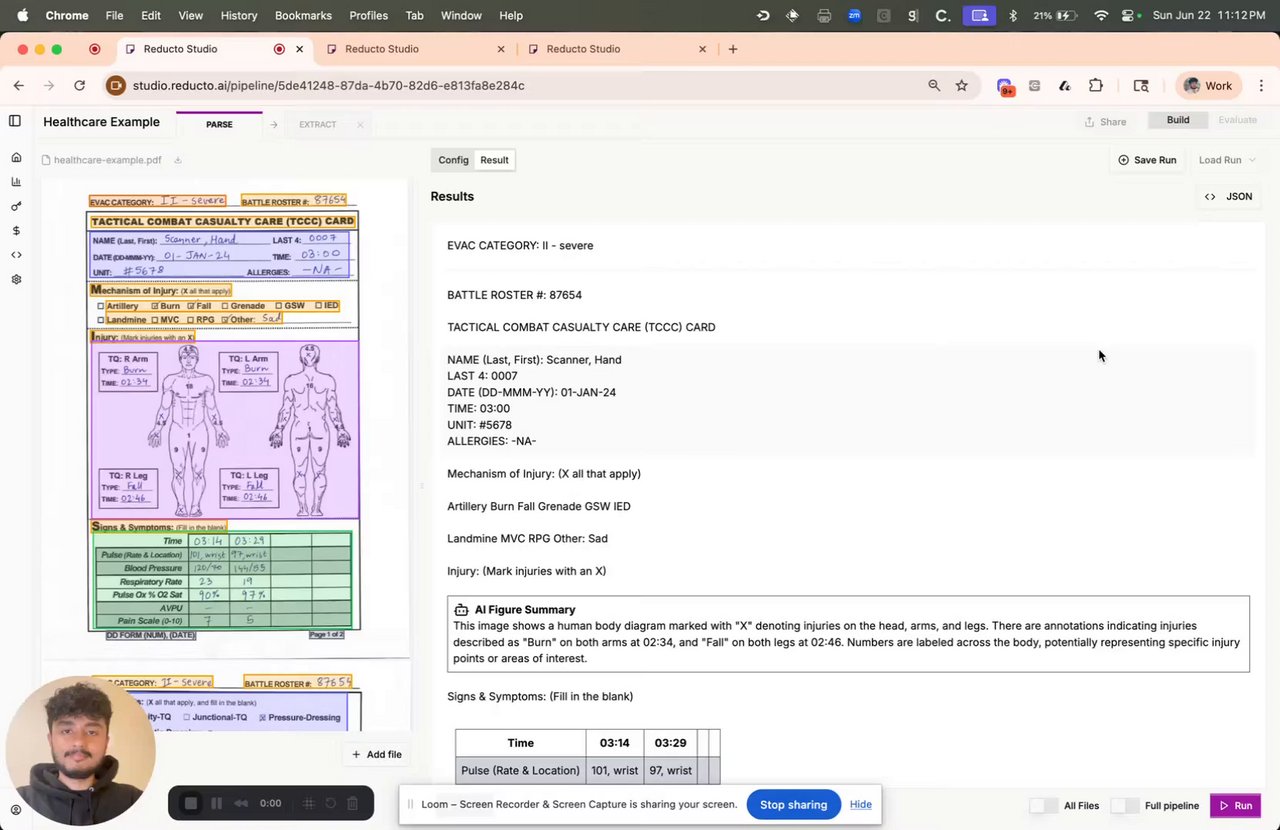Screen dimensions: 1280x830
Task: Switch view to Build mode
Action: point(1178,120)
